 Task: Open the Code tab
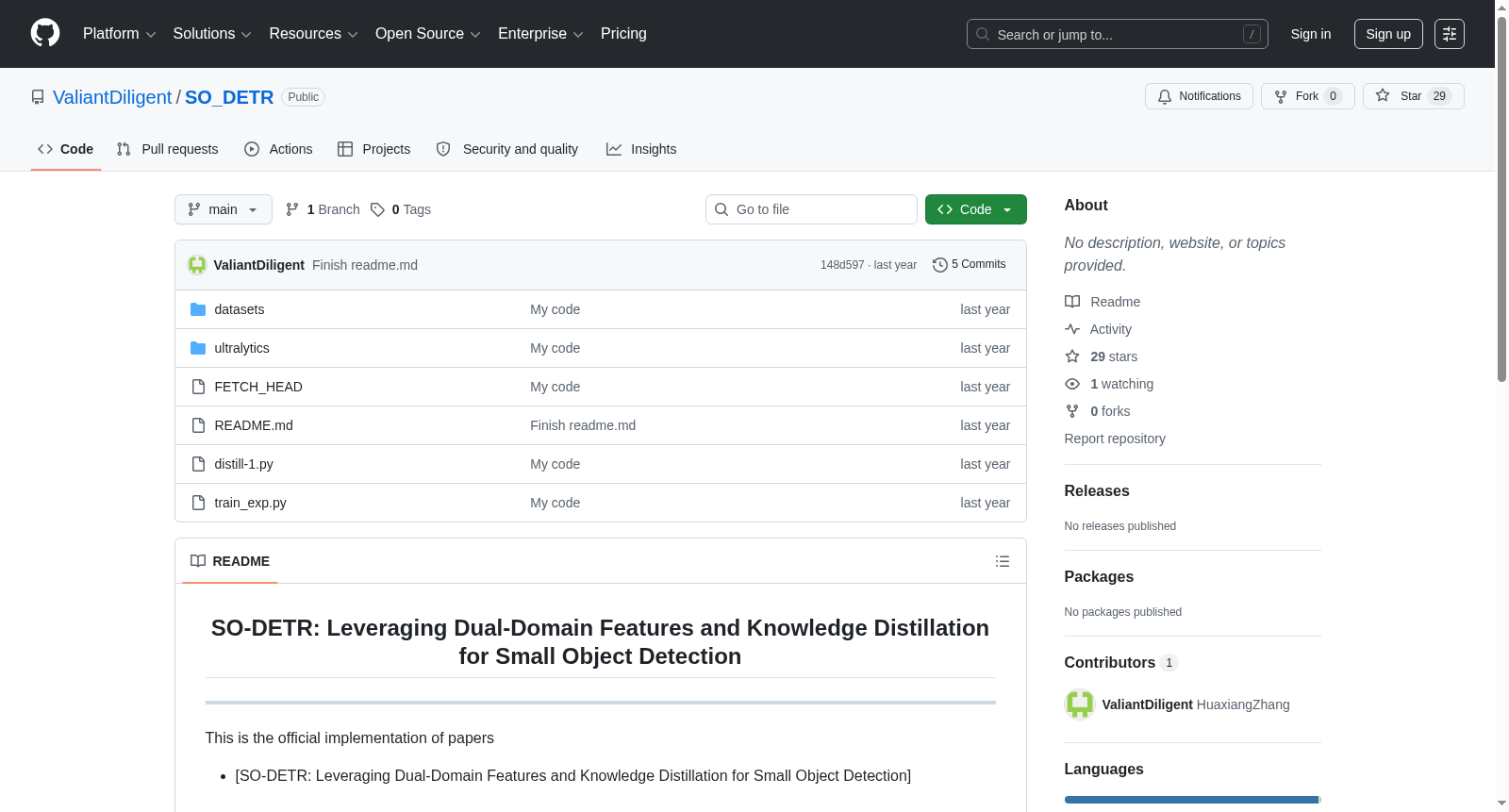66,149
